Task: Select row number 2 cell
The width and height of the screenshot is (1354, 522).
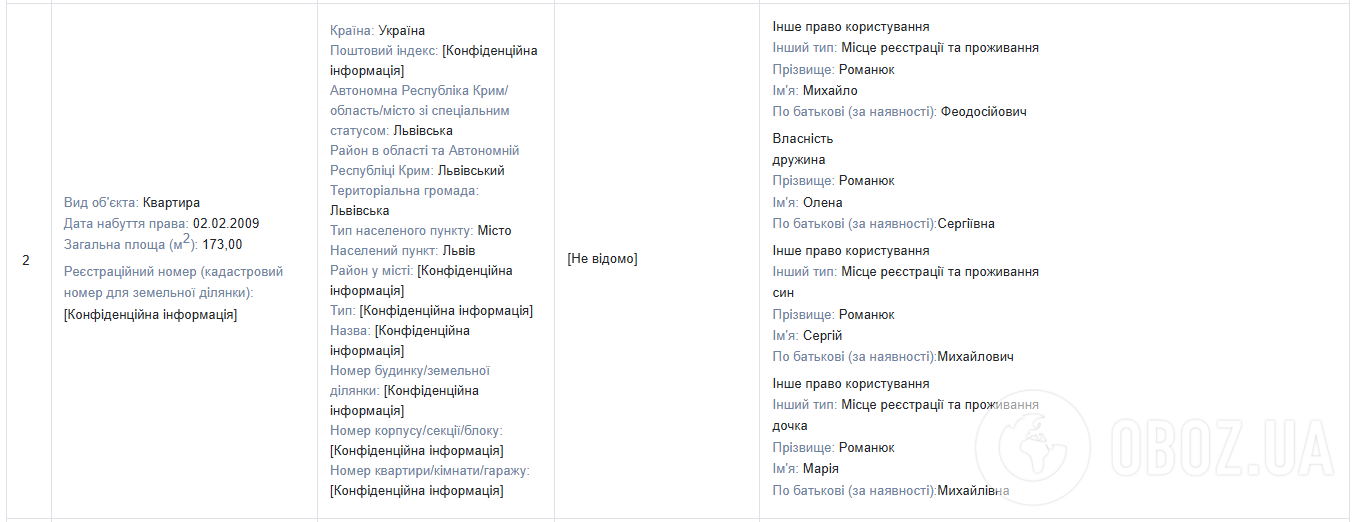Action: 26,260
